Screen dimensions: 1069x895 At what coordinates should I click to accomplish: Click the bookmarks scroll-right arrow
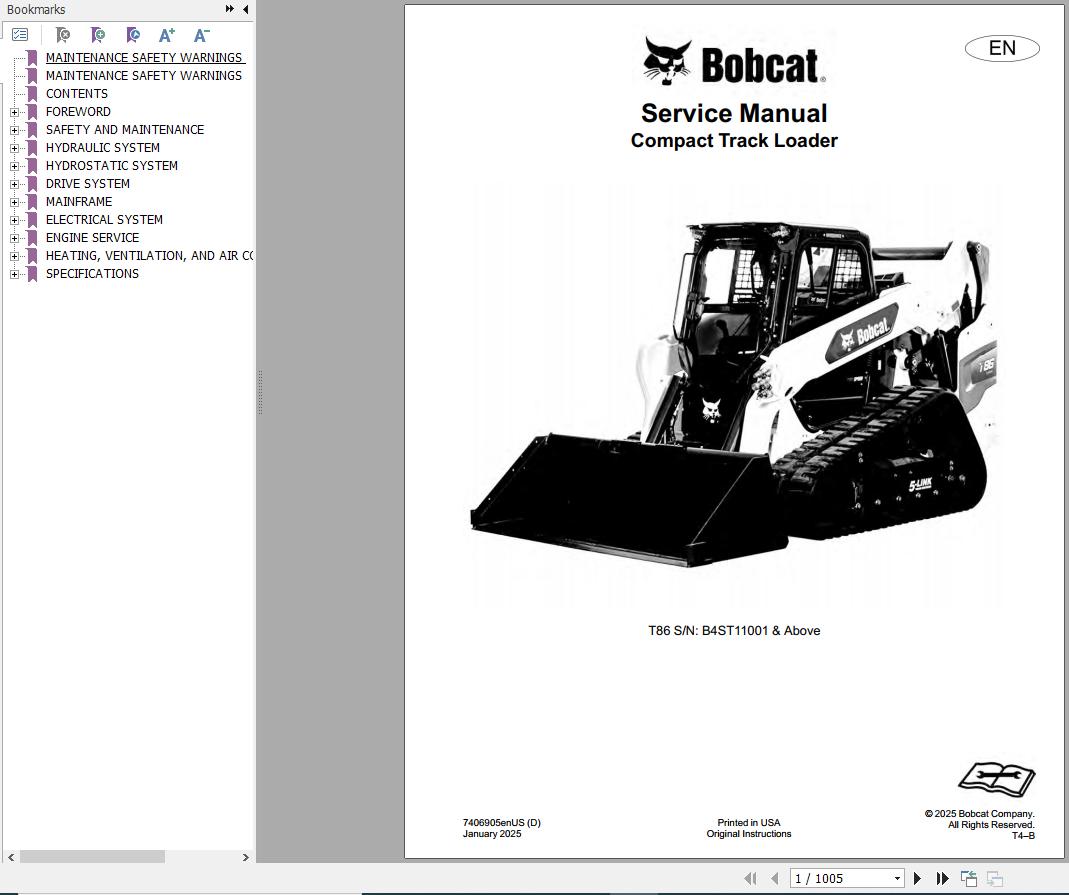tap(245, 858)
